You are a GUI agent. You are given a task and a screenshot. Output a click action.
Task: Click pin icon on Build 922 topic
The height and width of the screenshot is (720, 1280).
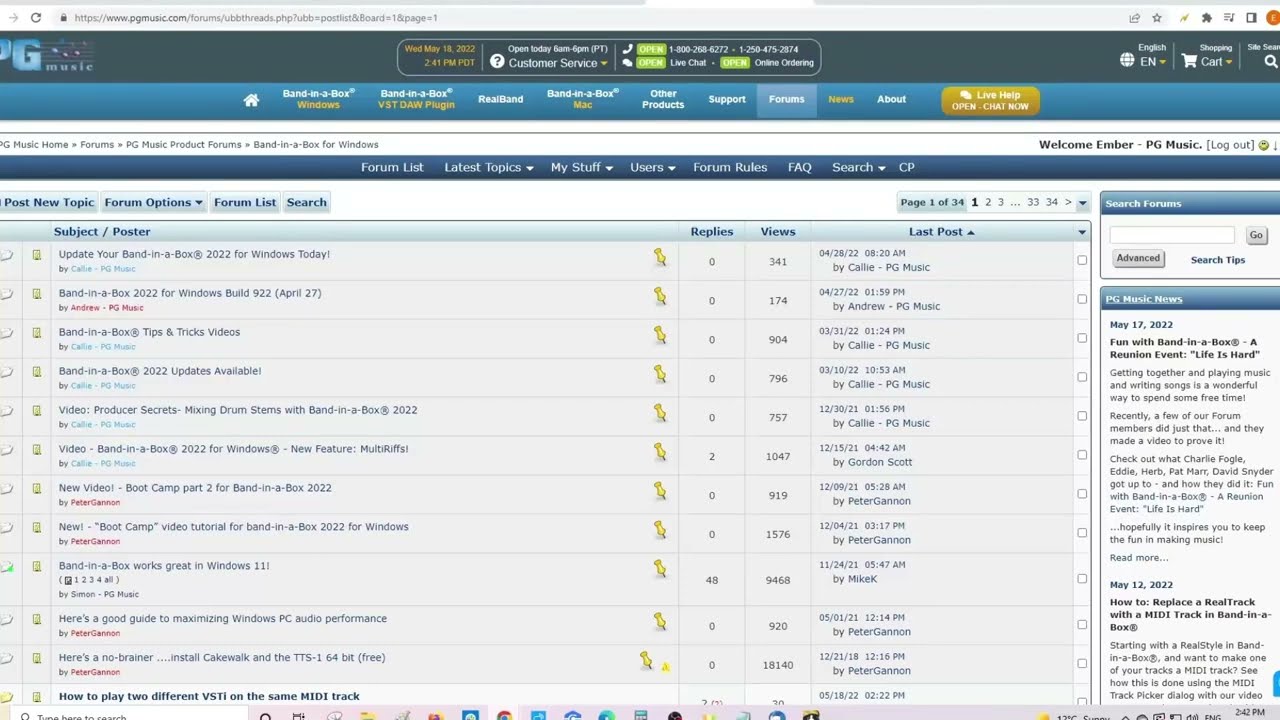[660, 296]
